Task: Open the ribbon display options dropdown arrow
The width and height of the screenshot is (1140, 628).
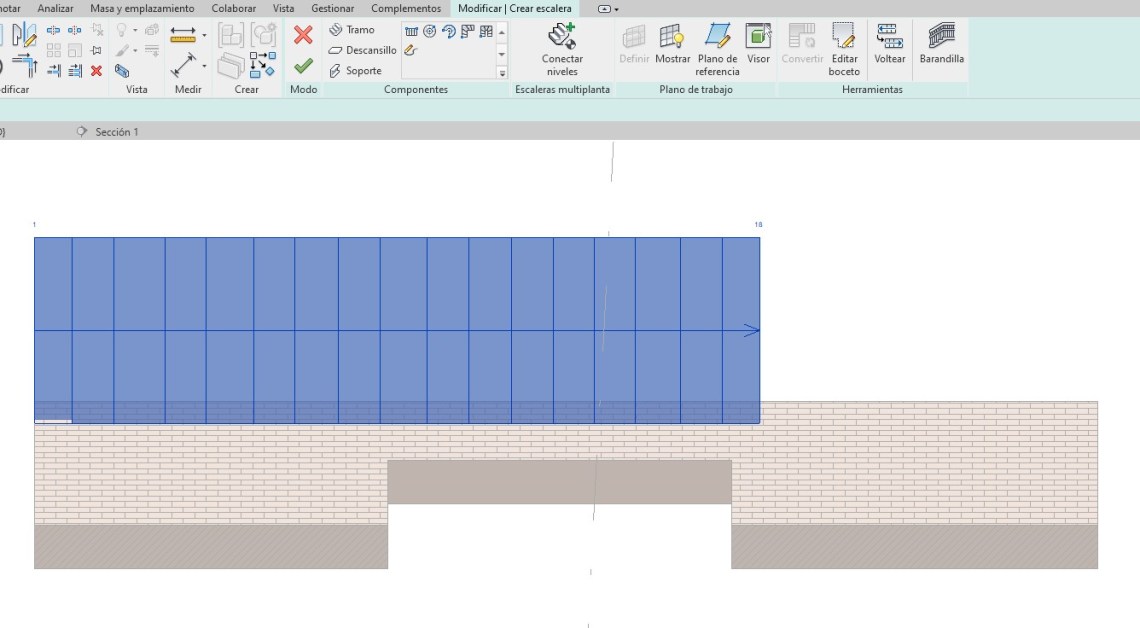Action: (616, 9)
